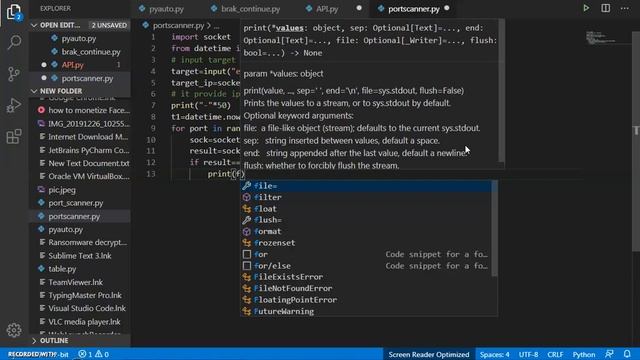
Task: Open TypingMaster Pro.lnk
Action: coord(80,295)
